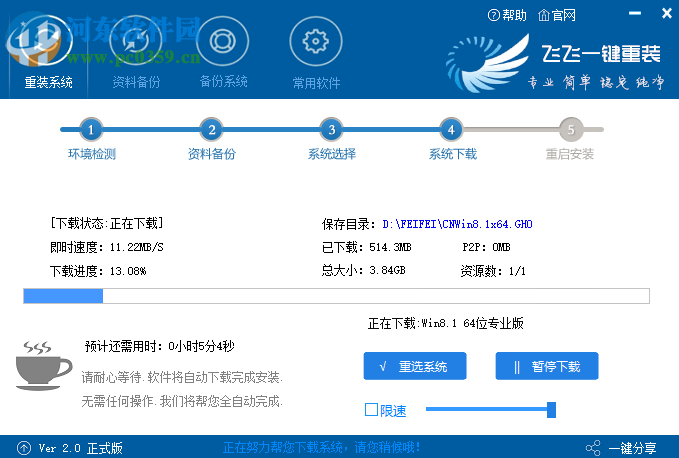The height and width of the screenshot is (458, 679).
Task: Click the 预计还需用时 remaining time text
Action: point(160,346)
